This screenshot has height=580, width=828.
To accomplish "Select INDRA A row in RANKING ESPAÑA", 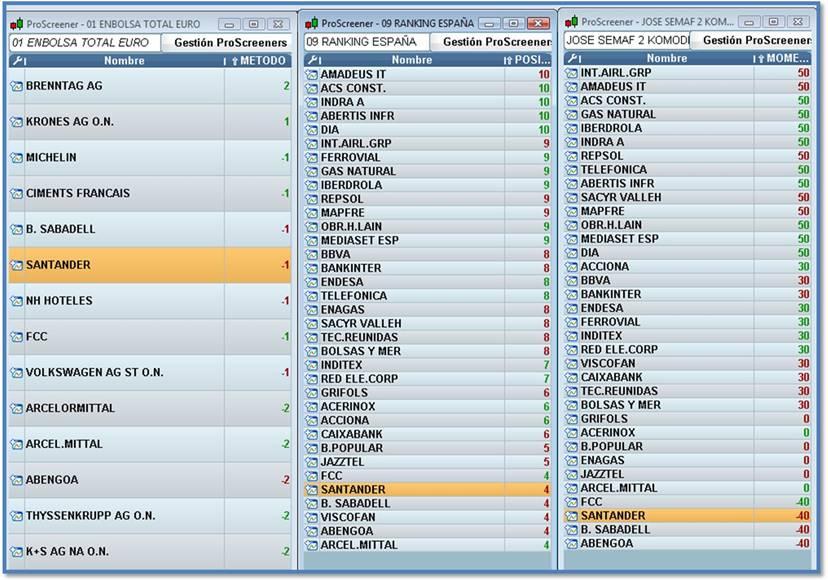I will click(x=428, y=102).
